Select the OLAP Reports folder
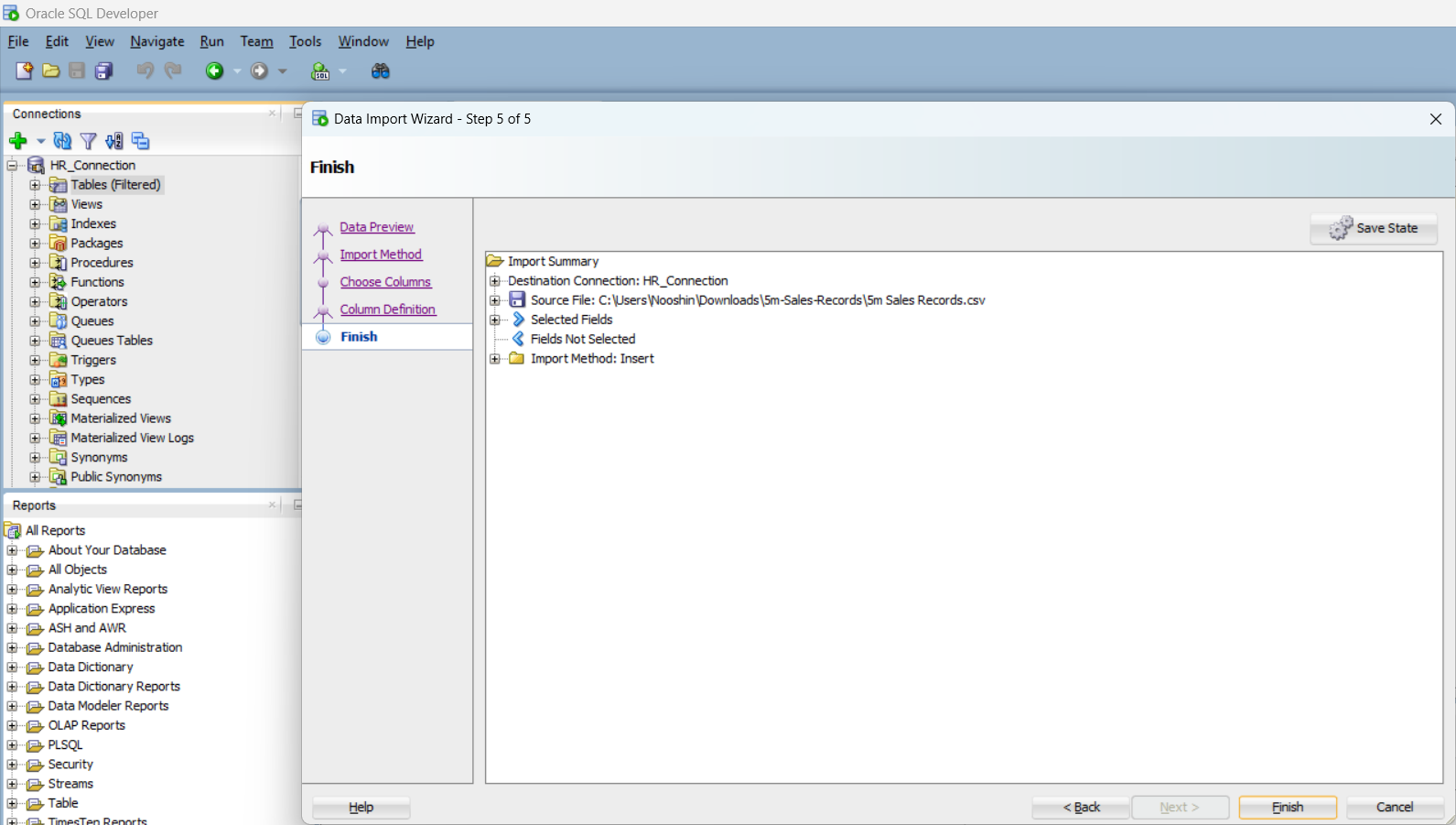1456x825 pixels. coord(87,725)
